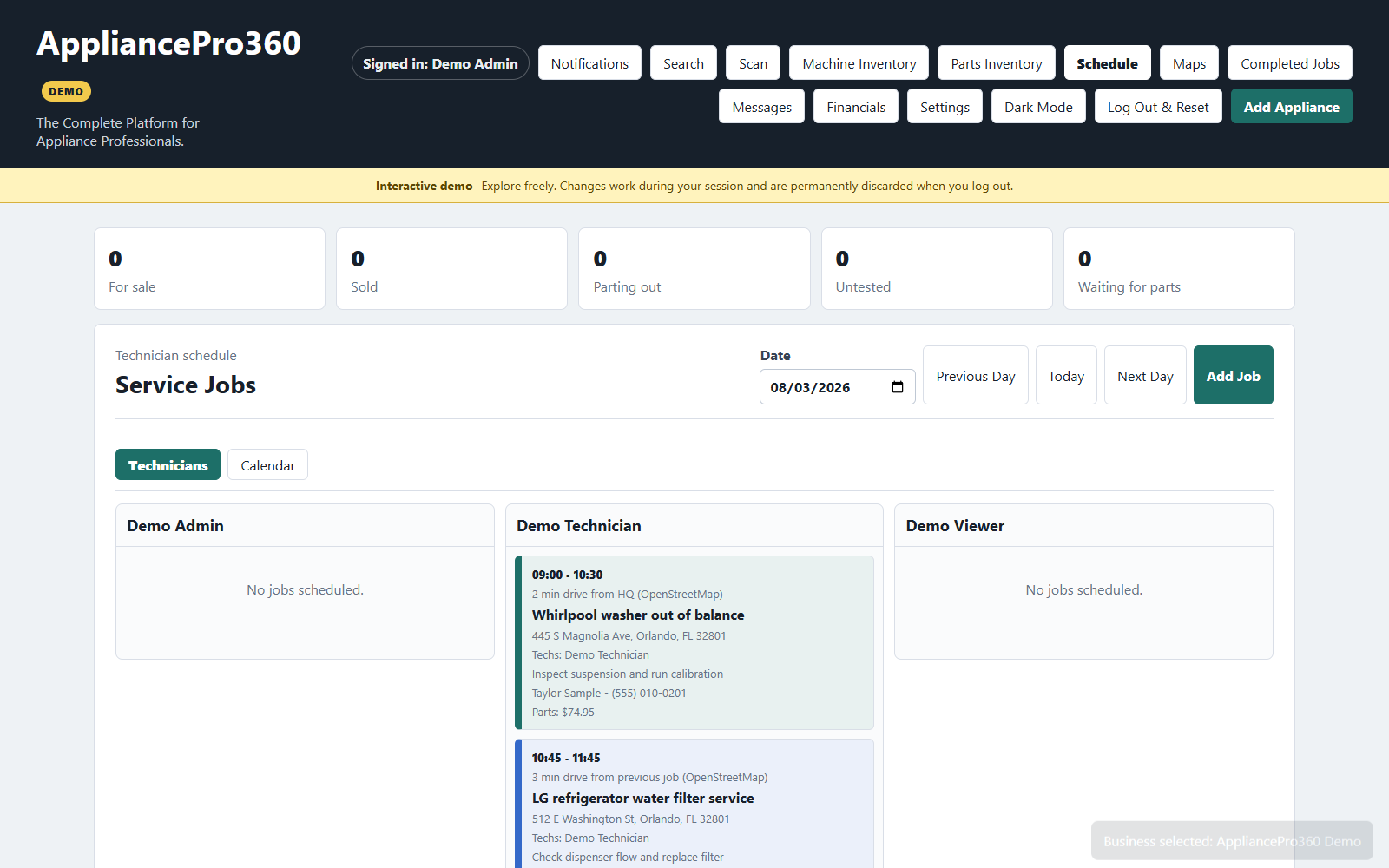Click the AppliancePro360 logo title
The image size is (1389, 868).
[x=168, y=43]
